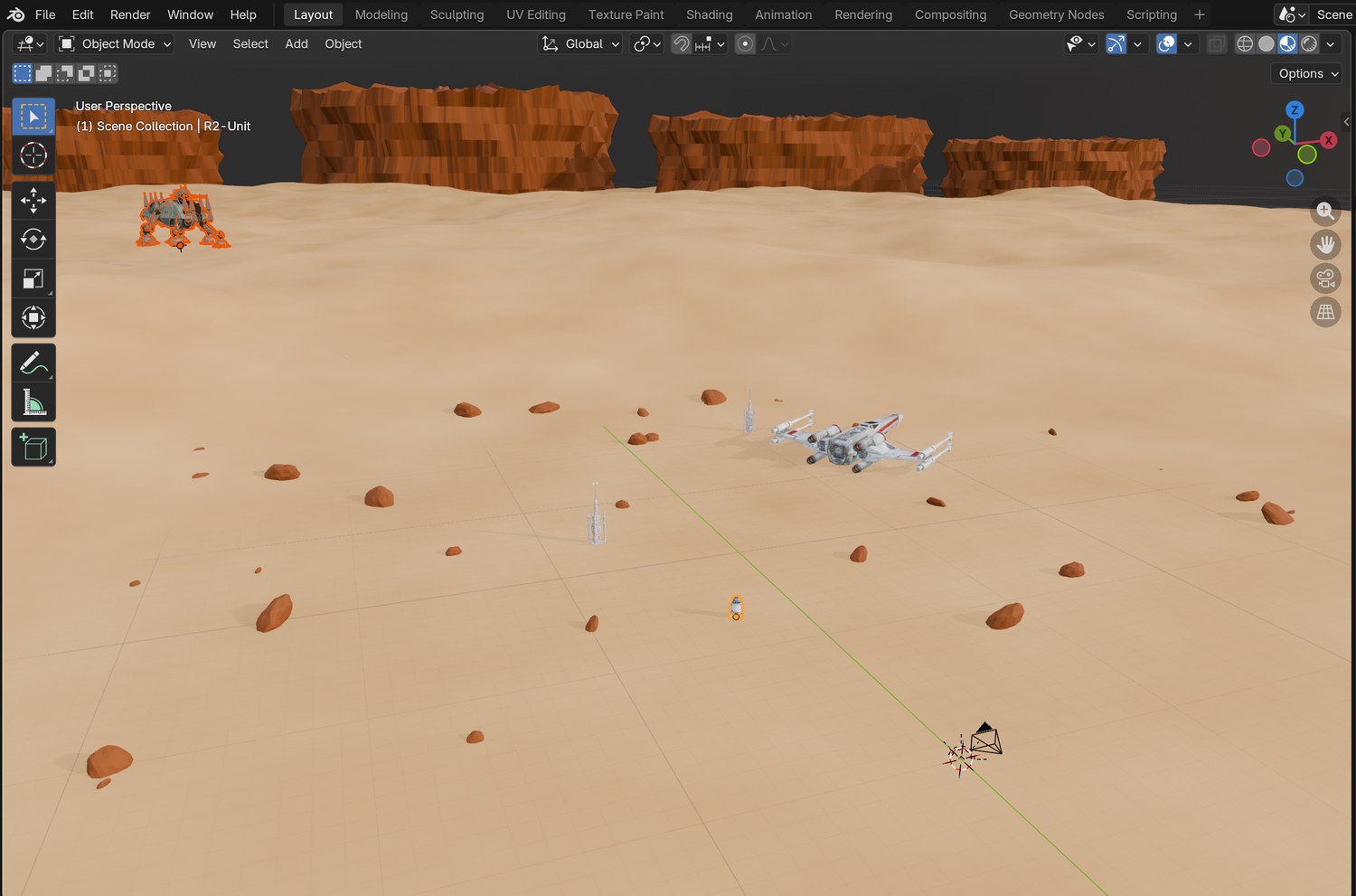
Task: Switch to rendered viewport shading
Action: [1309, 43]
